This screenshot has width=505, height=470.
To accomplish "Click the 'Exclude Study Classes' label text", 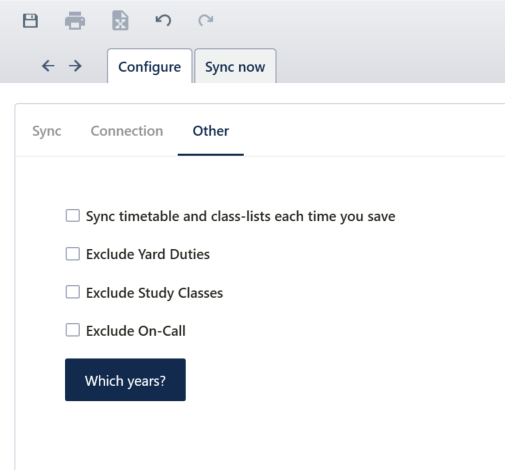I will point(154,293).
